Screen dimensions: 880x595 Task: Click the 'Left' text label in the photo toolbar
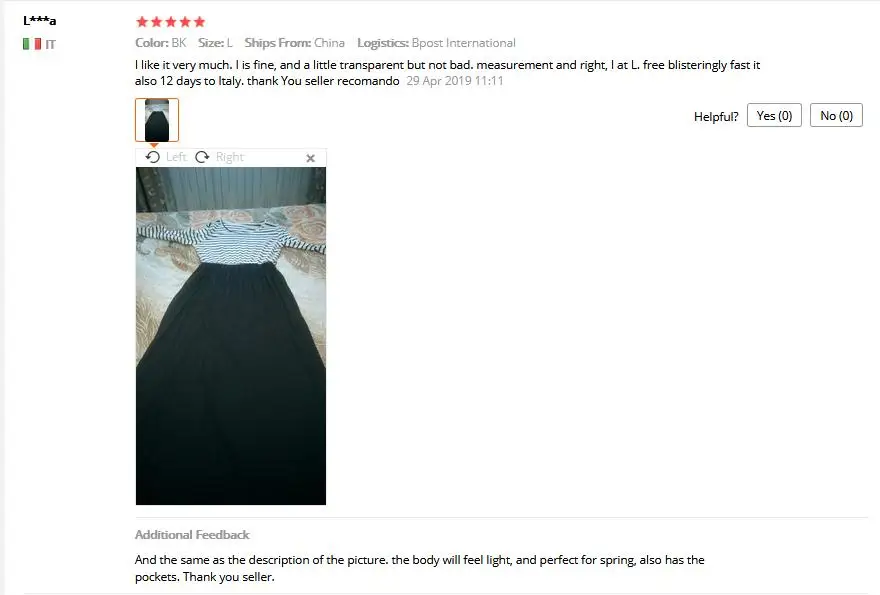pyautogui.click(x=176, y=157)
